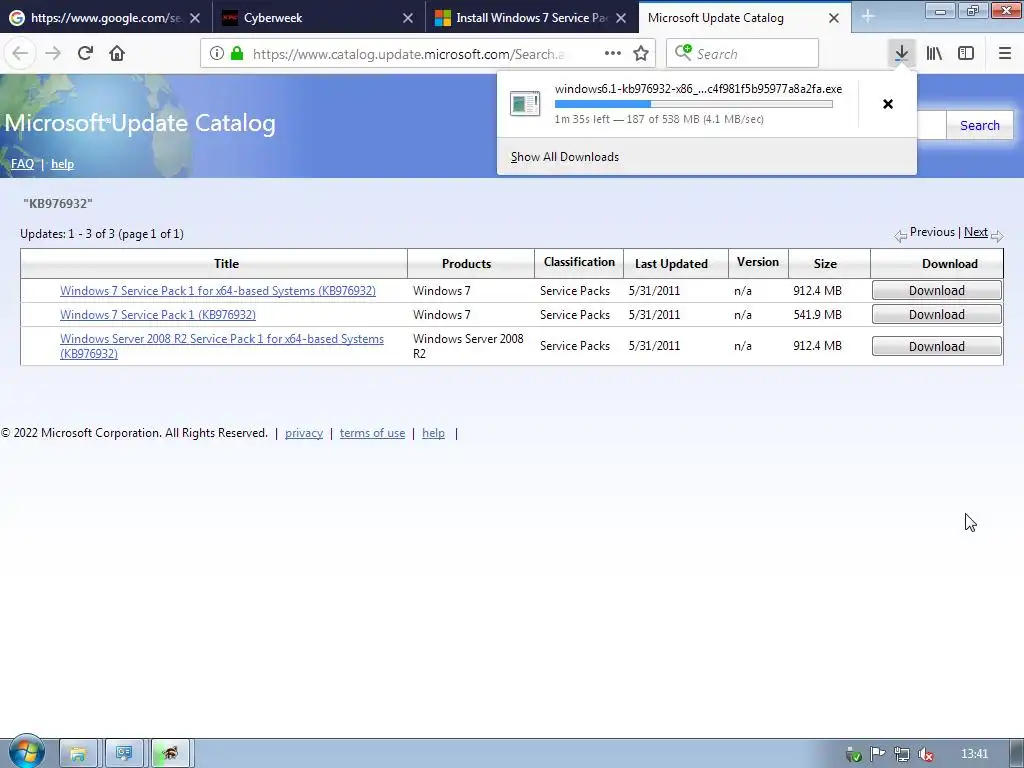Close the Microsoft Update Catalog tab
The image size is (1024, 768).
click(x=834, y=18)
